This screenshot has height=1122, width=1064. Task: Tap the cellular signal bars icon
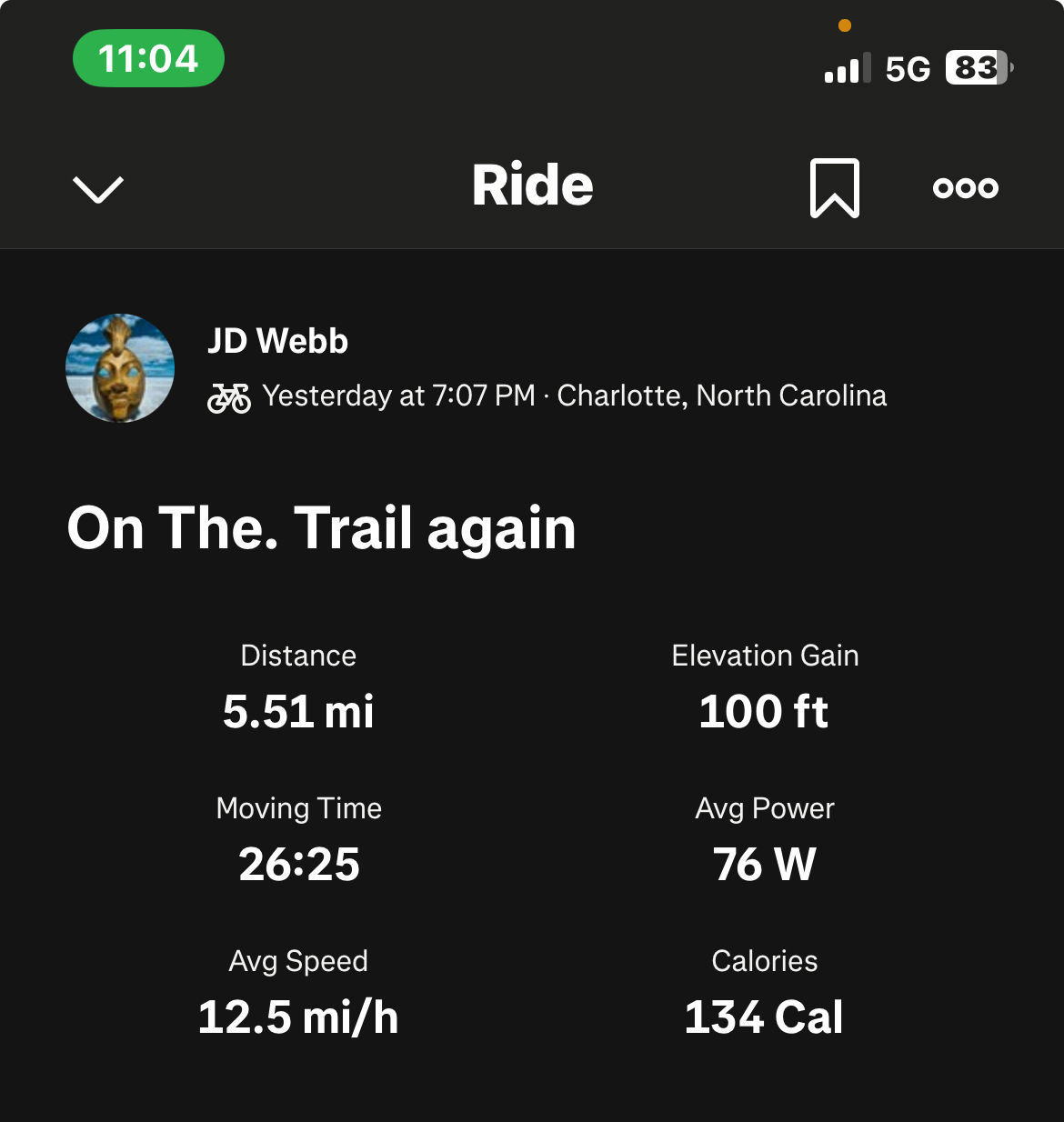pos(848,68)
